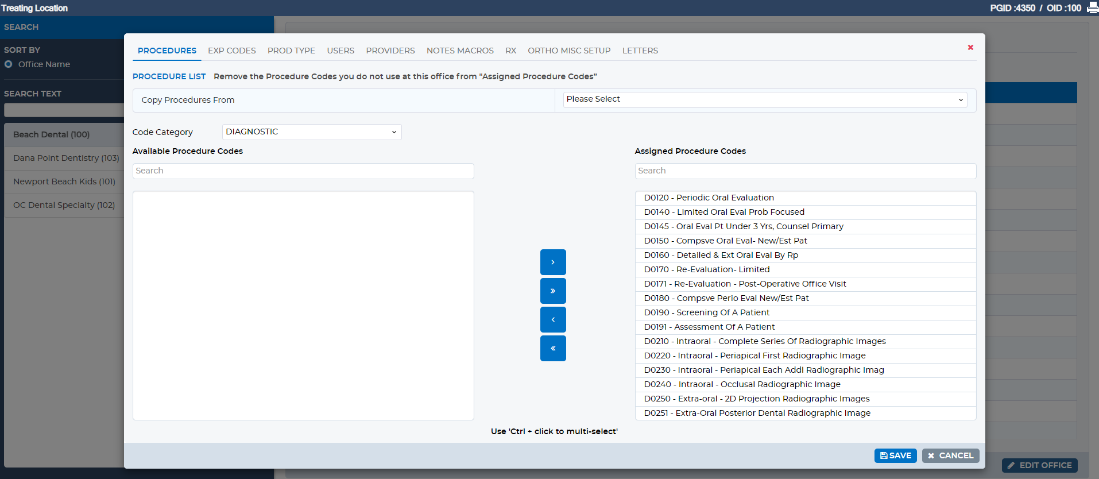
Task: Click the CANCEL button
Action: (950, 455)
